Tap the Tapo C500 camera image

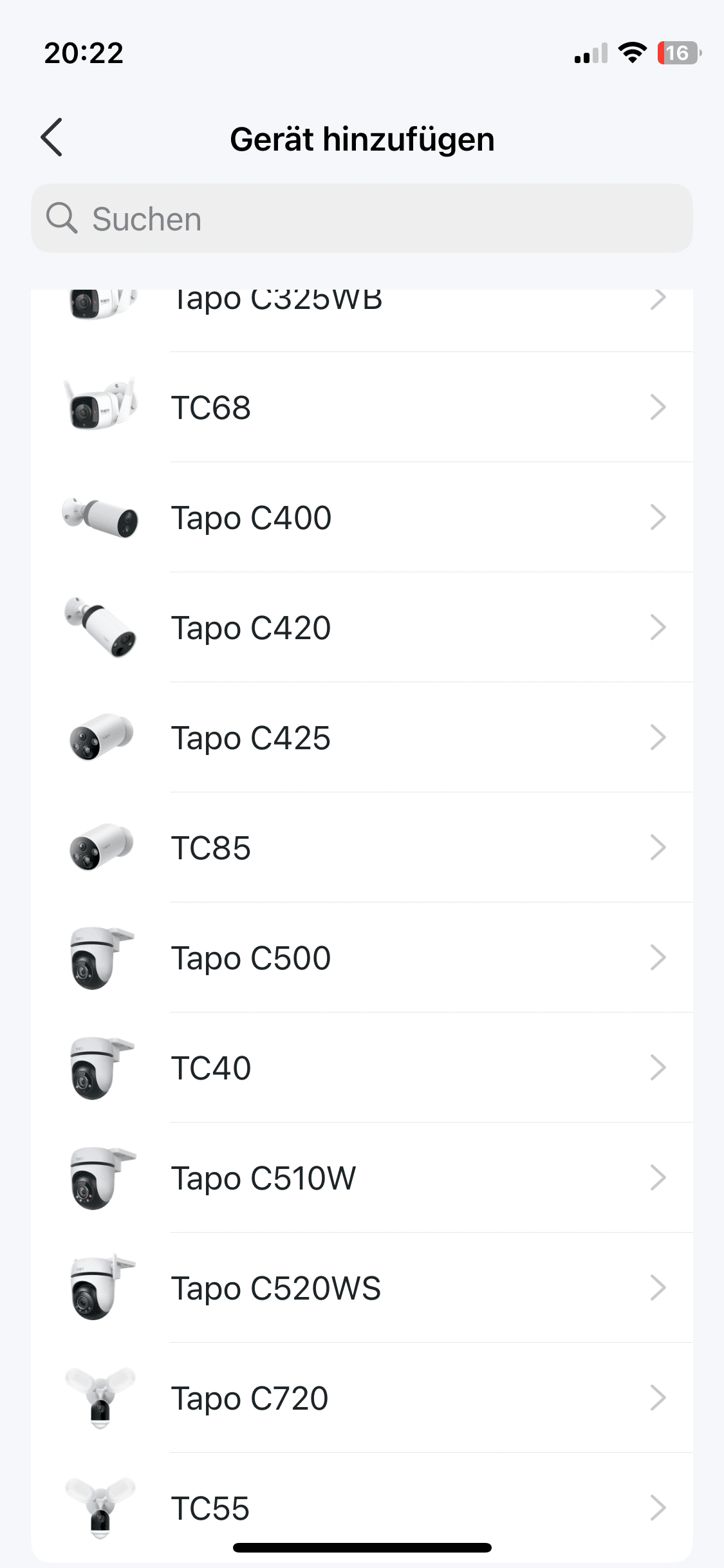click(x=101, y=958)
